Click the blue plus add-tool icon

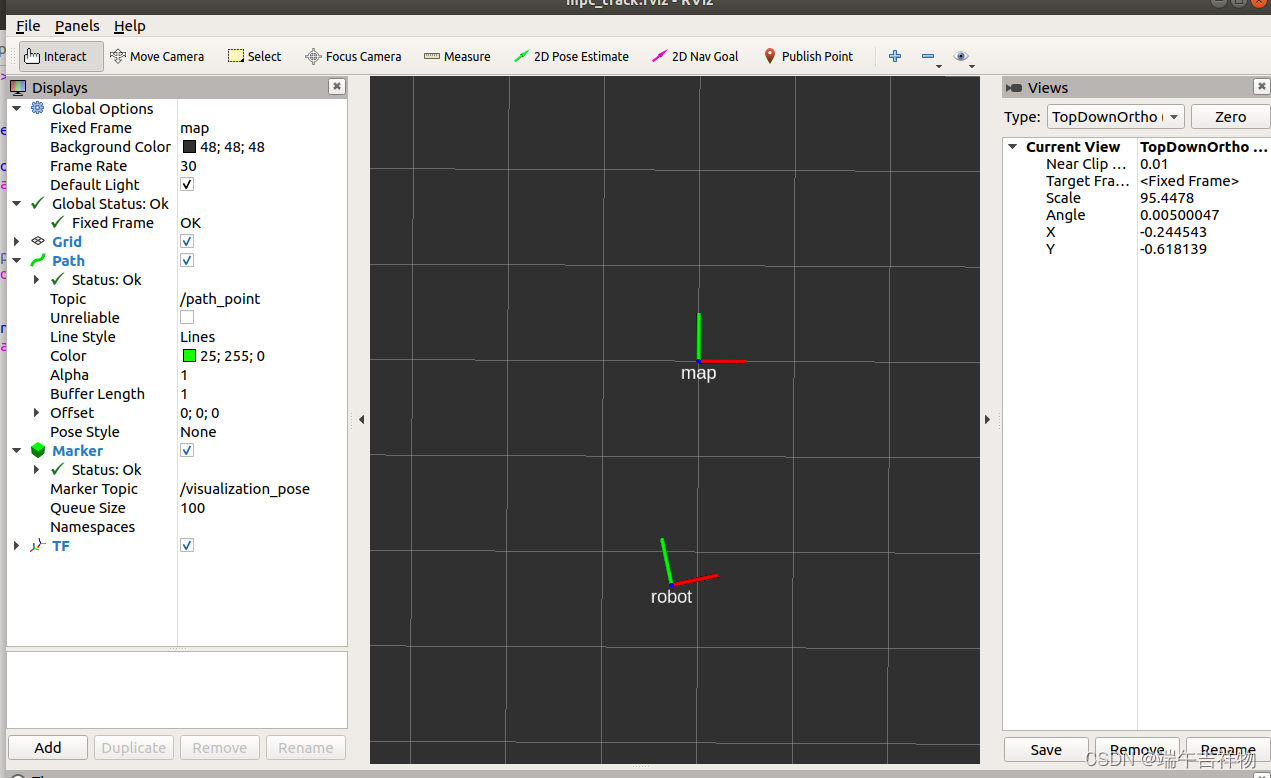(895, 56)
